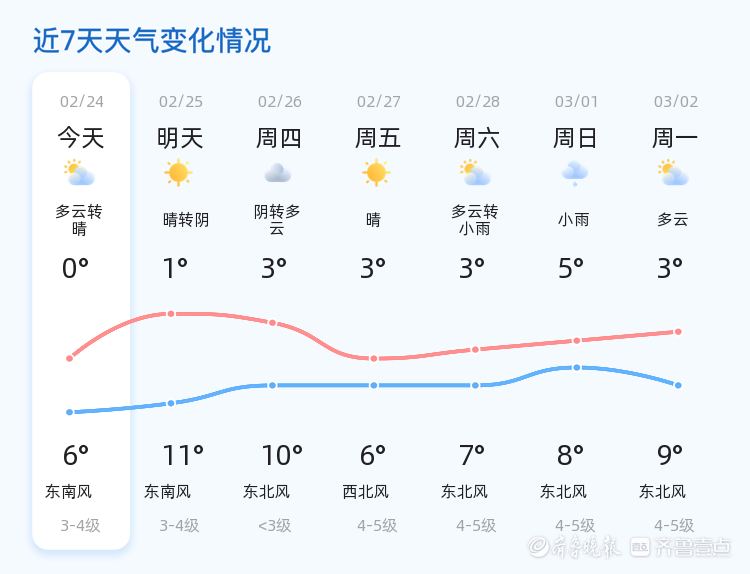Click the partly cloudy icon under 周一
The image size is (750, 574).
[674, 173]
